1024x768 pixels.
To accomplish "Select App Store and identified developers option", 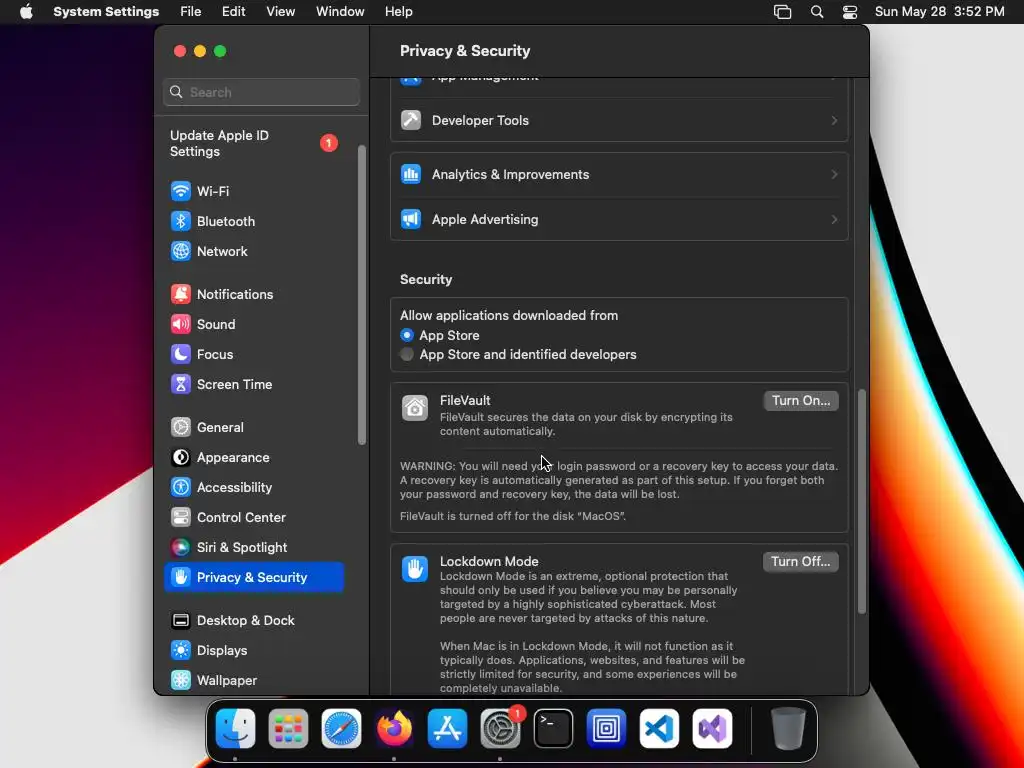I will coord(407,355).
